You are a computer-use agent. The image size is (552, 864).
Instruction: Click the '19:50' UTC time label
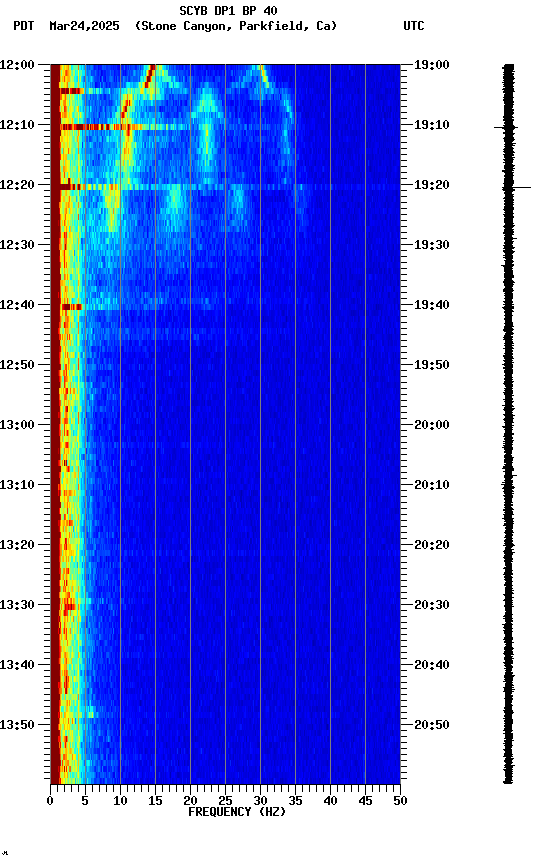pyautogui.click(x=432, y=365)
